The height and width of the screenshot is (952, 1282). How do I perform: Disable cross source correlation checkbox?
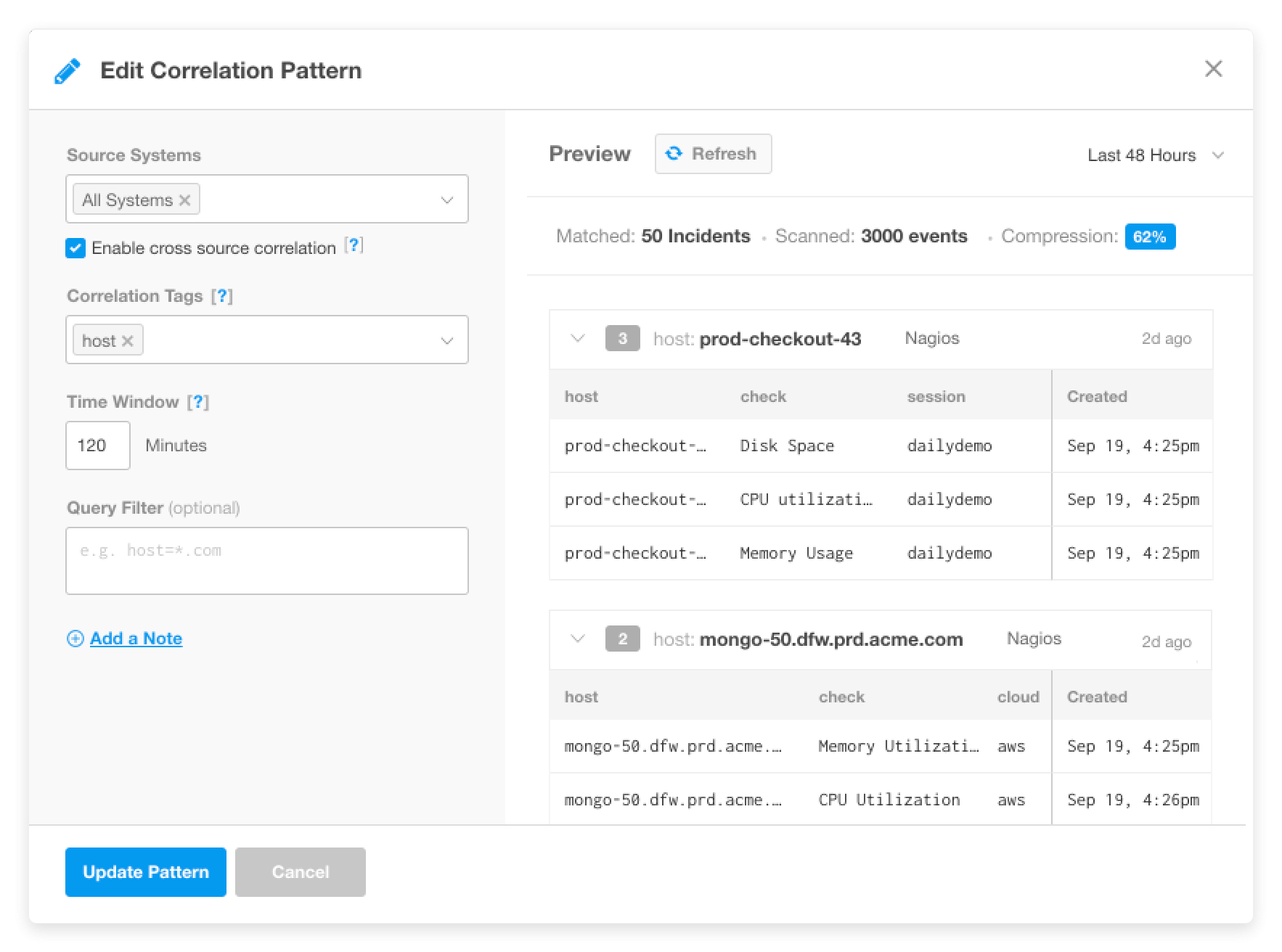(75, 248)
